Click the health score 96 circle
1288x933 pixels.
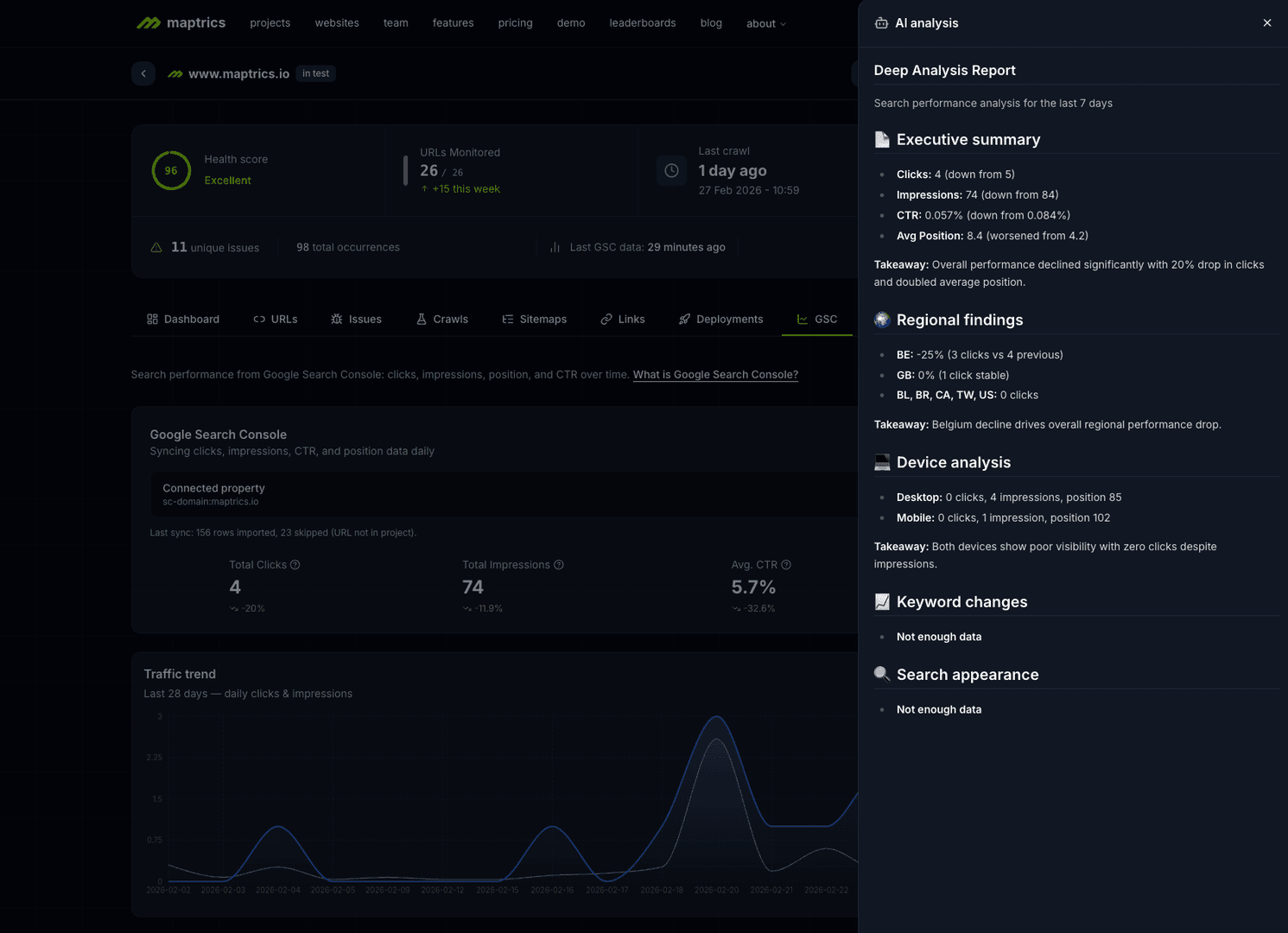[171, 170]
